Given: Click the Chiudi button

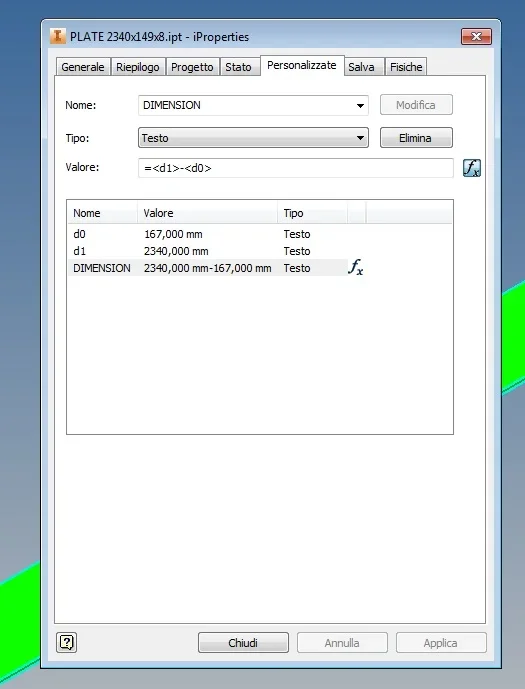Looking at the screenshot, I should pyautogui.click(x=243, y=643).
